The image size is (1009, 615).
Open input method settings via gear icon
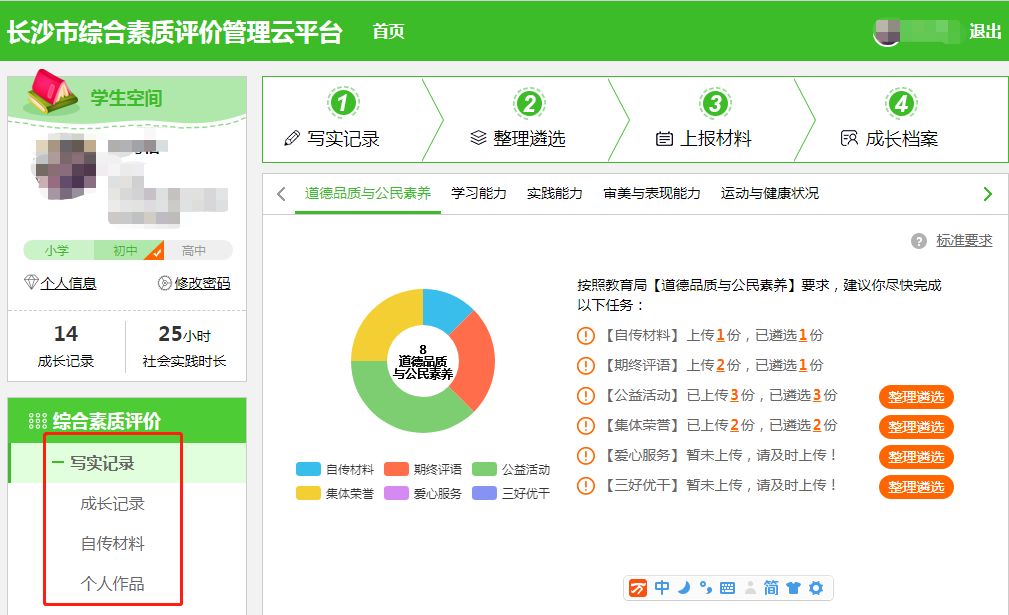(x=816, y=588)
